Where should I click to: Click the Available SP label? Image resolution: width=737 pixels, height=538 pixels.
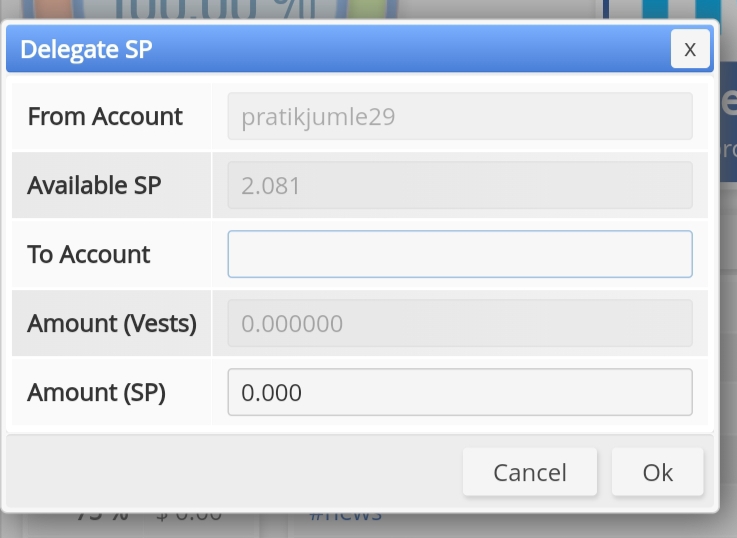click(94, 185)
